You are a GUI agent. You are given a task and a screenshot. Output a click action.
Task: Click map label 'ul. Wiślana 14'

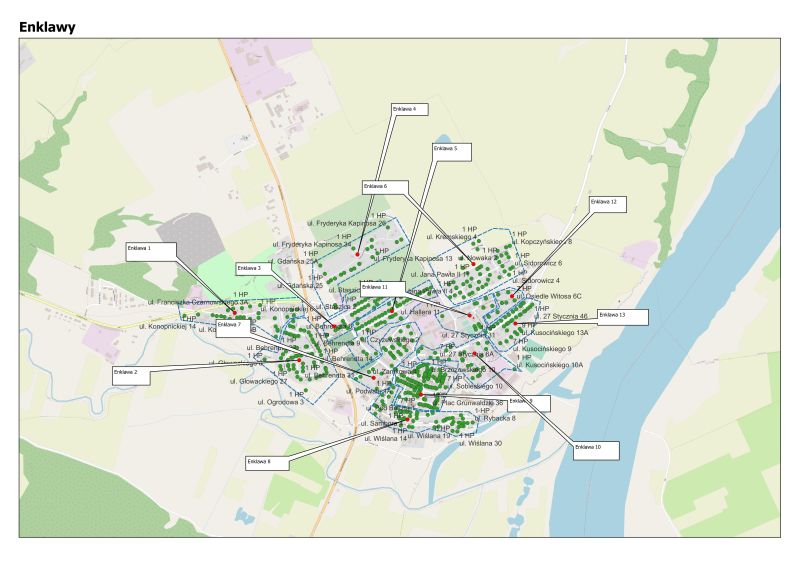[386, 438]
